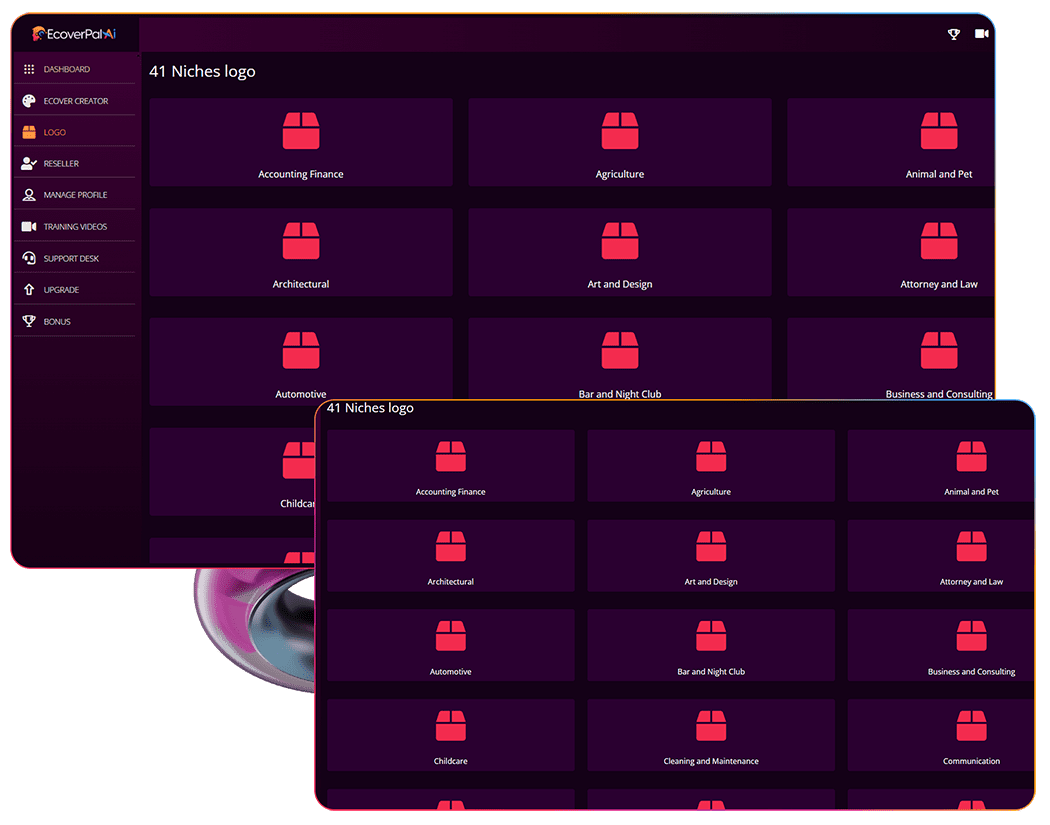Click the Ecover Creator palette icon

click(x=29, y=101)
